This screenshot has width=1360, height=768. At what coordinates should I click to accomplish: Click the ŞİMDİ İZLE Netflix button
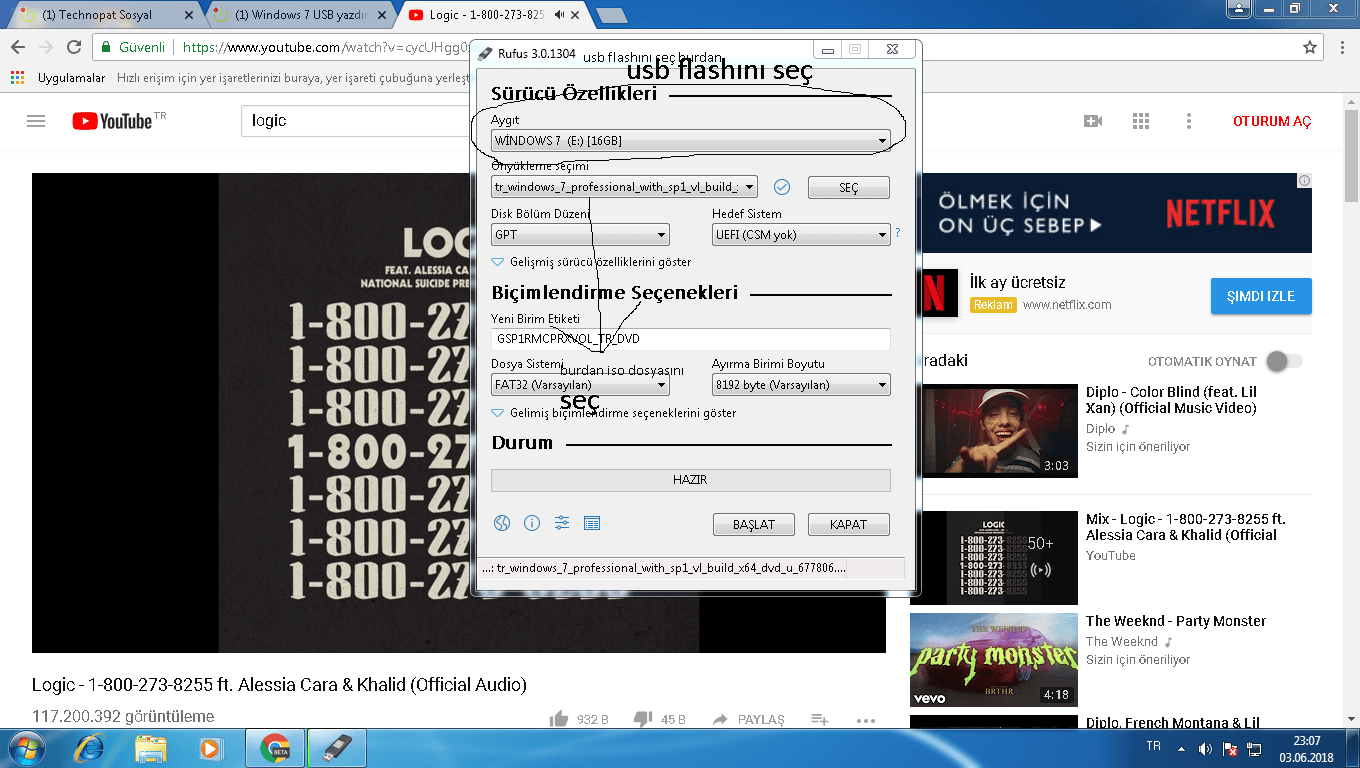click(x=1261, y=296)
